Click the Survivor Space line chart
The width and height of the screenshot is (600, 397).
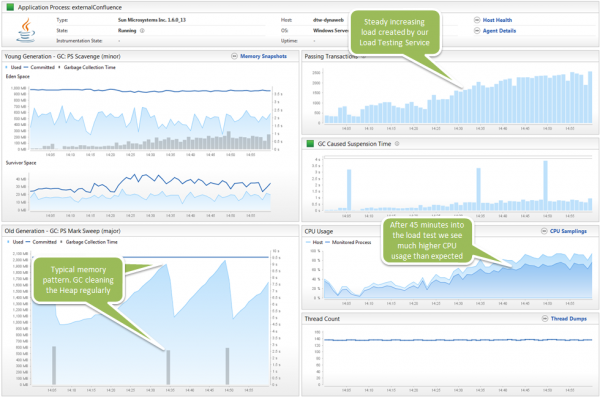pos(150,191)
